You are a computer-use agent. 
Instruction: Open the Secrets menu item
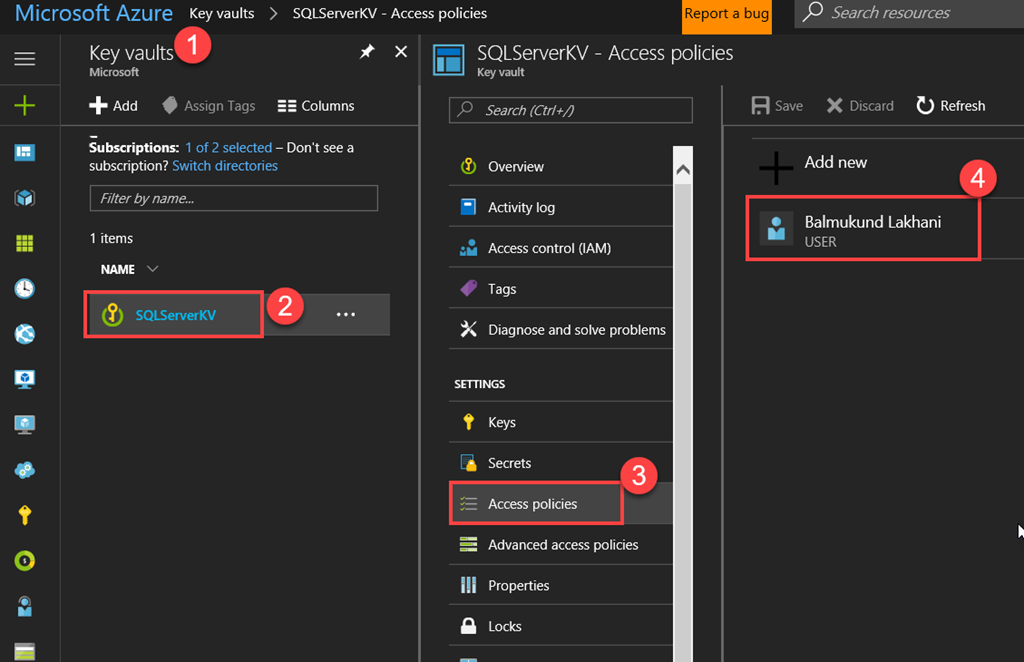[509, 463]
